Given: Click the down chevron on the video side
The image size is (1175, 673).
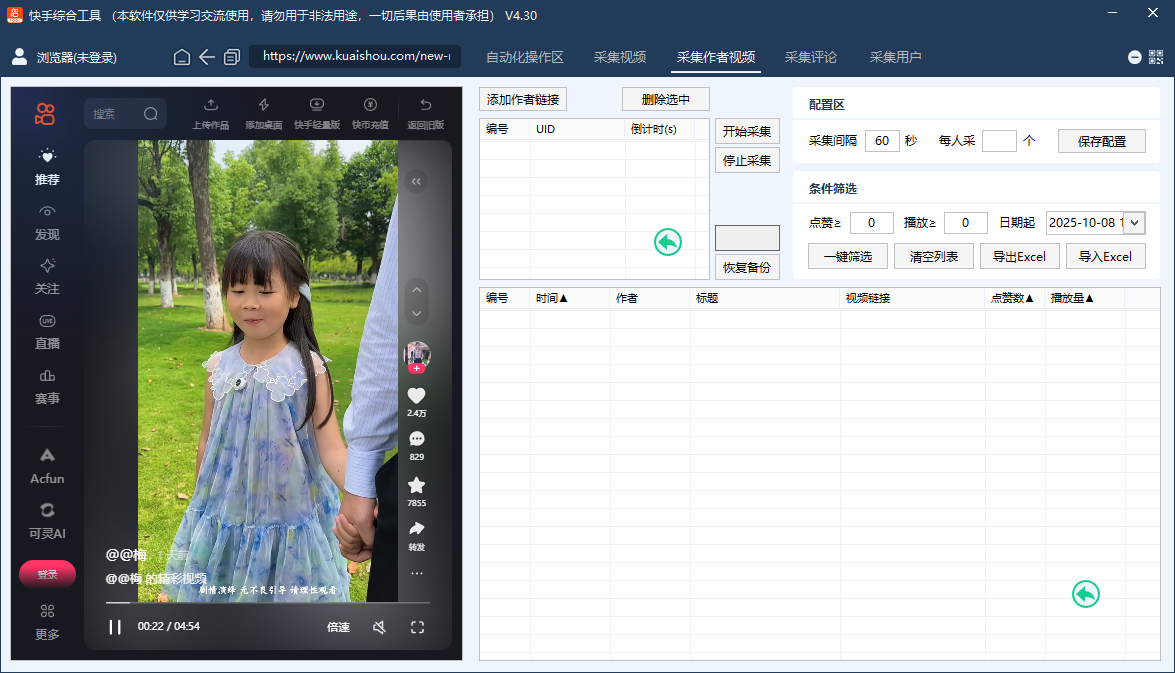Looking at the screenshot, I should pyautogui.click(x=415, y=313).
